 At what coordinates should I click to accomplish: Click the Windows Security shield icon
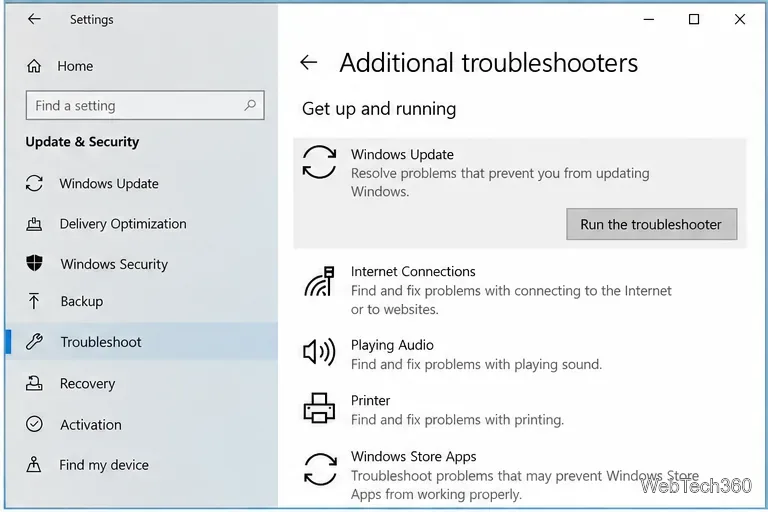point(34,263)
